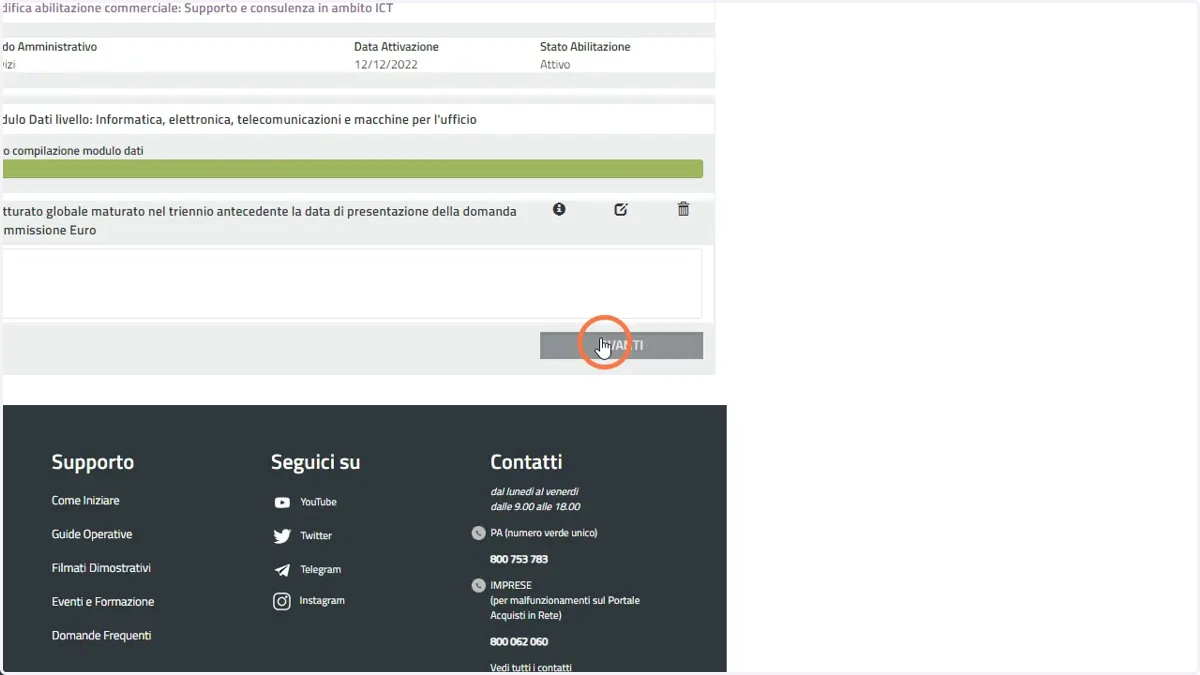Image resolution: width=1200 pixels, height=675 pixels.
Task: Click the trash delete icon in fatturato row
Action: pyautogui.click(x=683, y=209)
